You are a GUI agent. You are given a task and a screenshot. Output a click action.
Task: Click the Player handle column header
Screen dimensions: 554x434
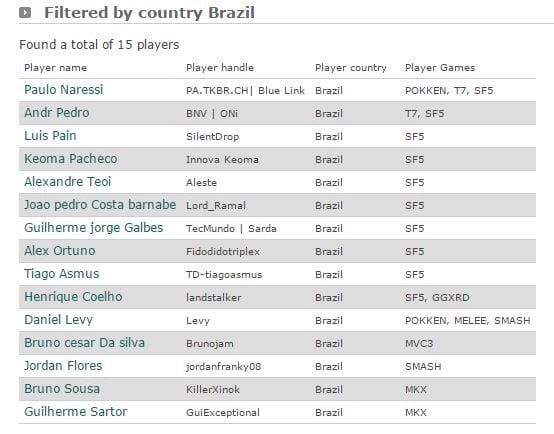pyautogui.click(x=220, y=68)
